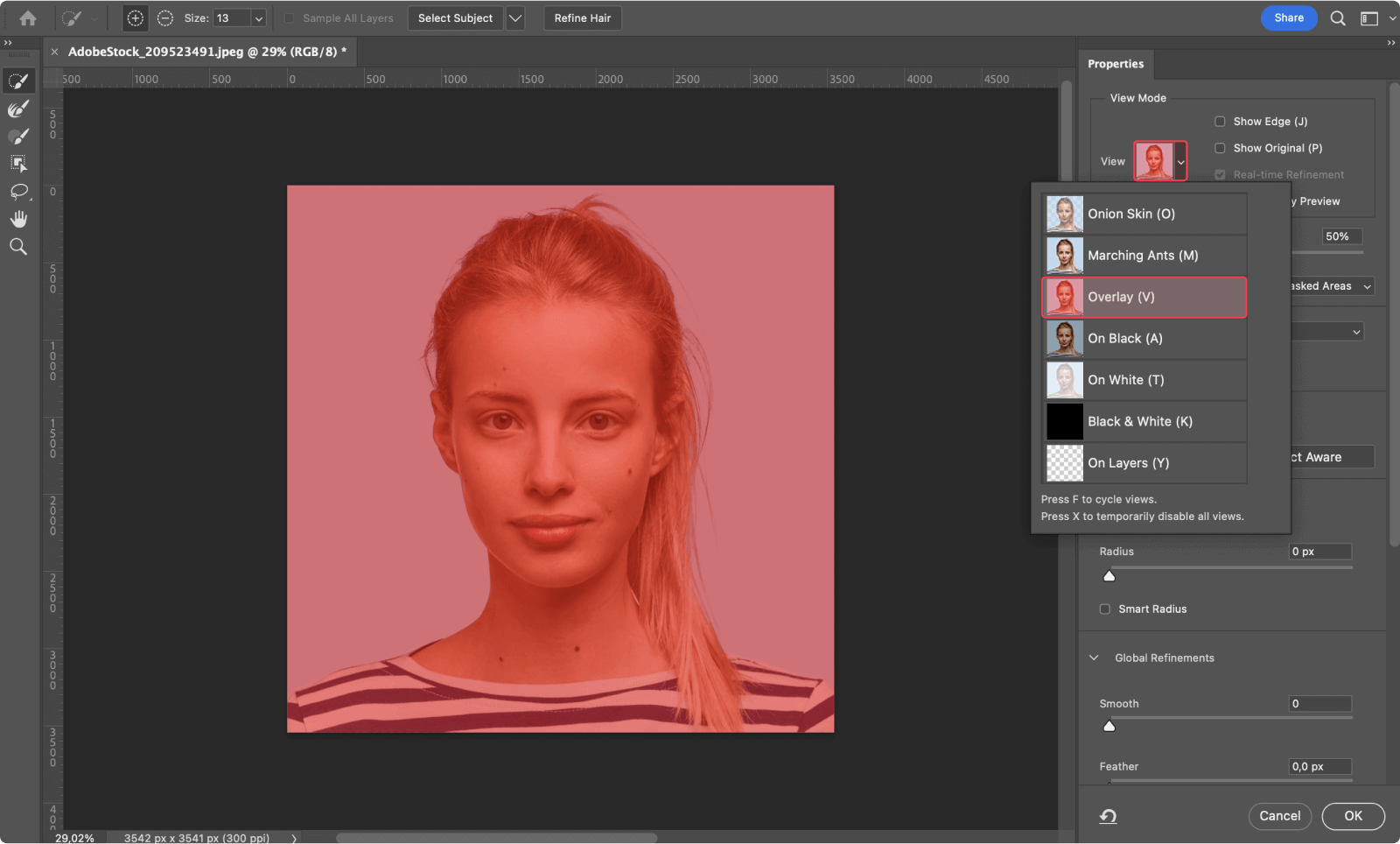Click the blue Share button
The width and height of the screenshot is (1400, 844).
(x=1289, y=18)
